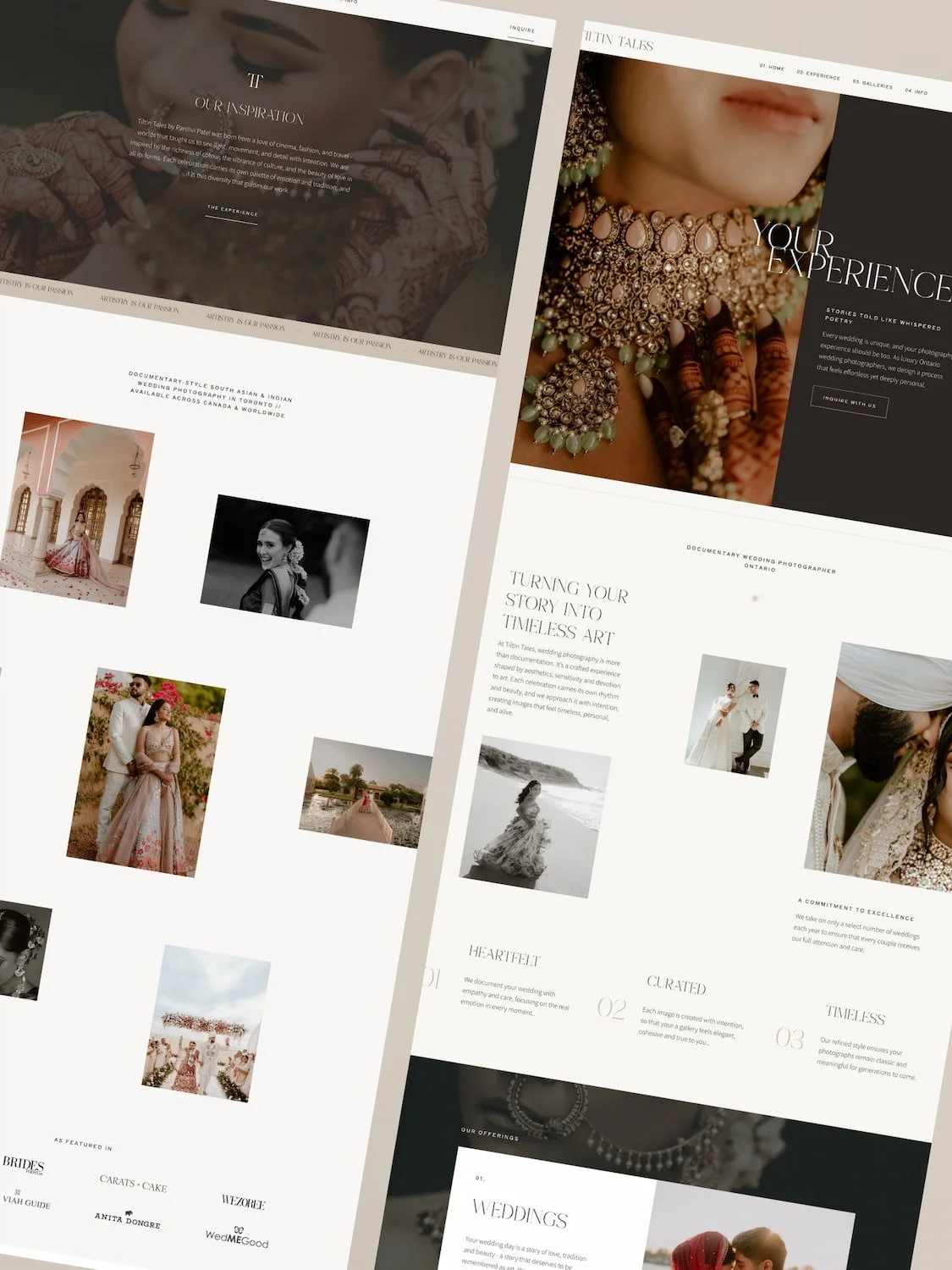
Task: Click the Inquire With Us button
Action: coord(849,402)
